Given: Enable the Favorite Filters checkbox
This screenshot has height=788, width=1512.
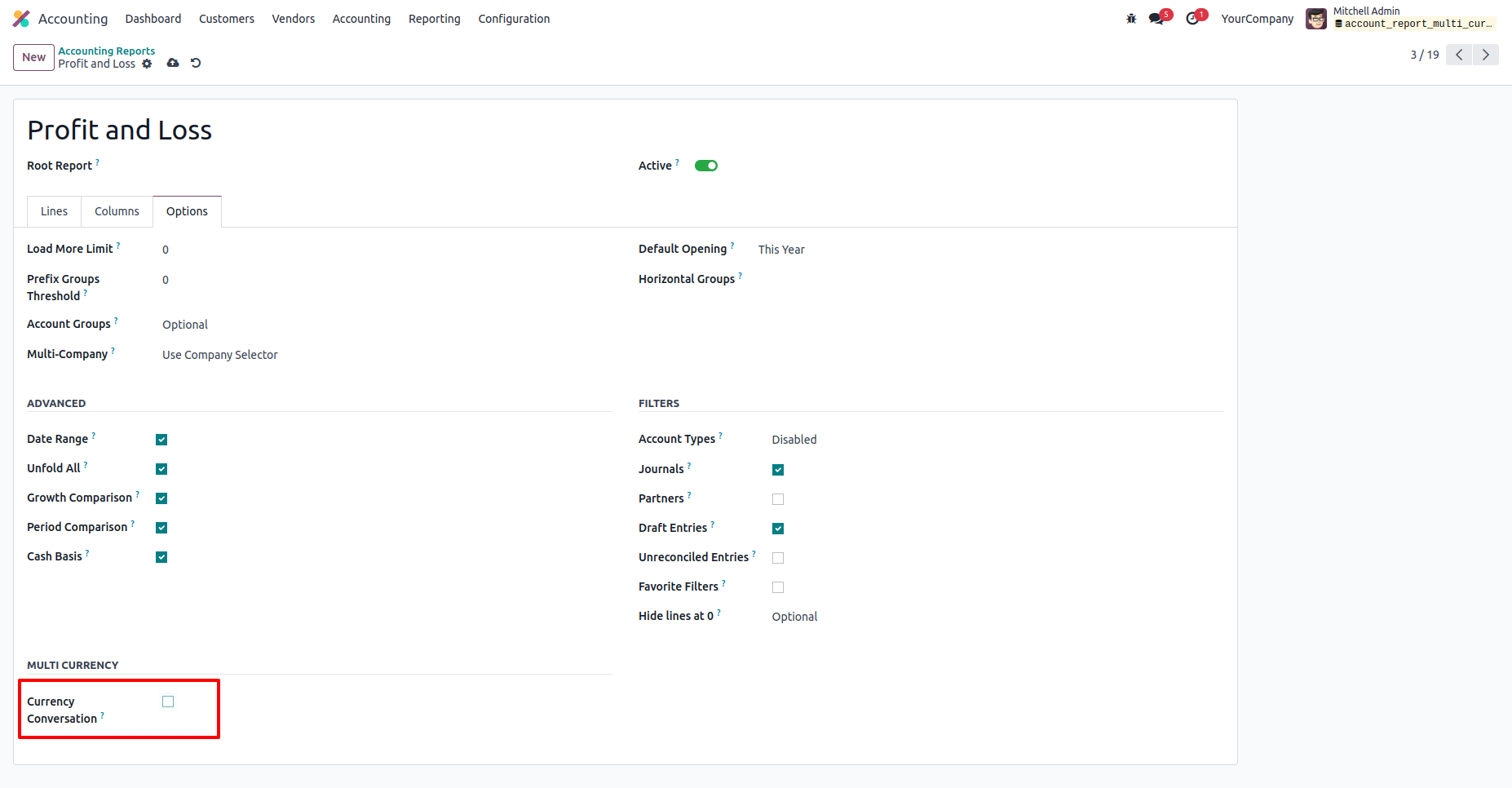Looking at the screenshot, I should pos(778,587).
